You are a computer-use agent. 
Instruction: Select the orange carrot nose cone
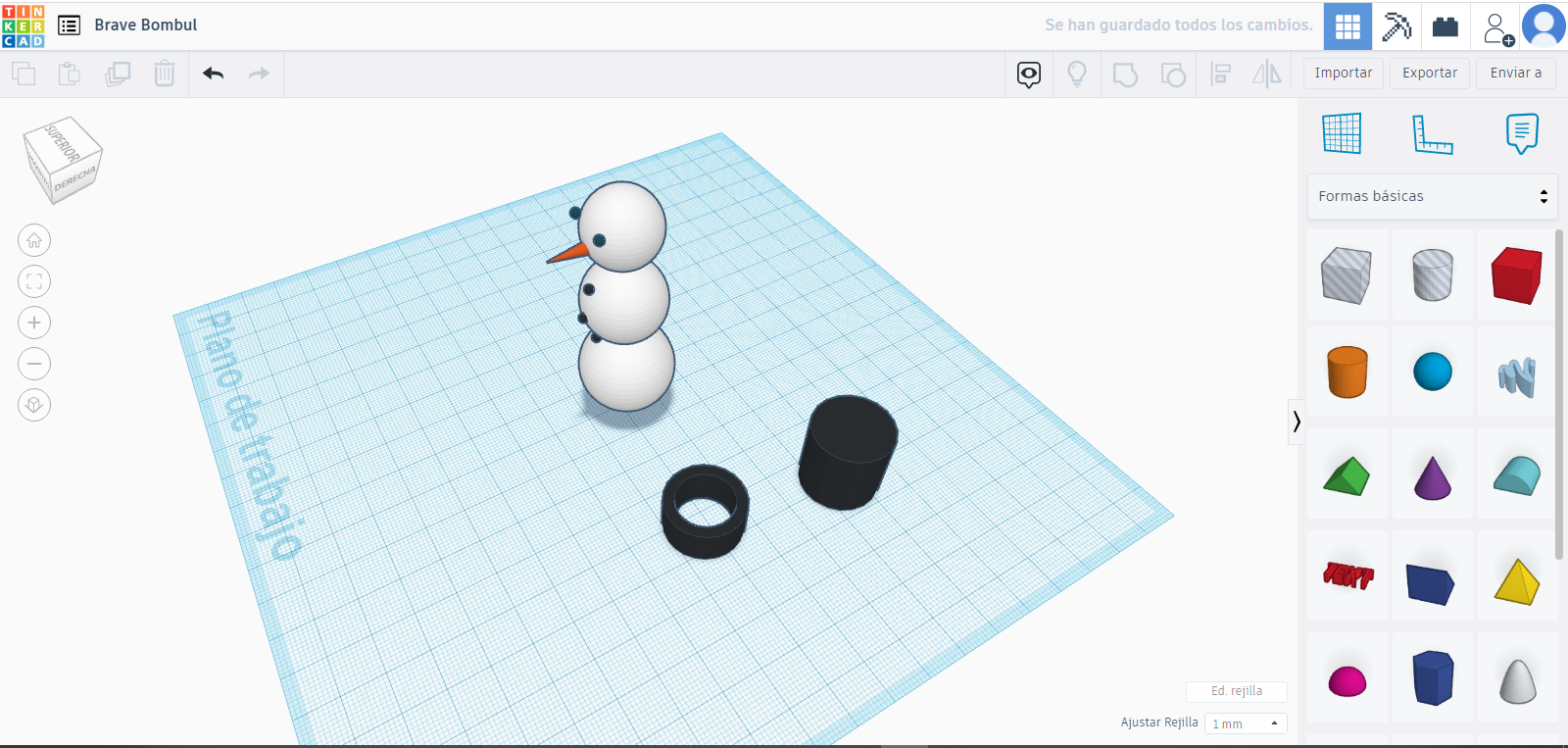(x=566, y=254)
